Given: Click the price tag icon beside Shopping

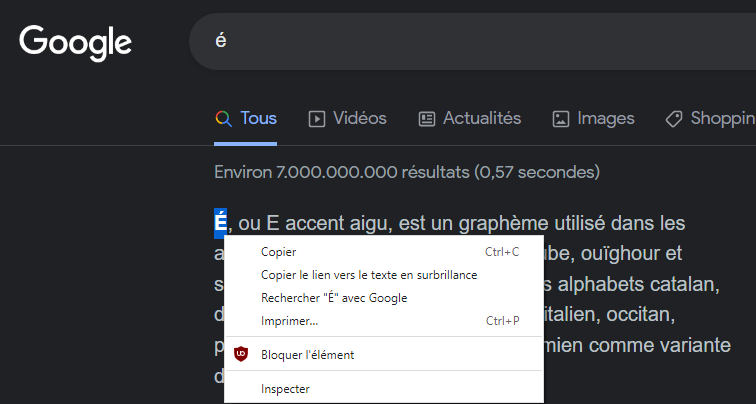Looking at the screenshot, I should pyautogui.click(x=674, y=119).
